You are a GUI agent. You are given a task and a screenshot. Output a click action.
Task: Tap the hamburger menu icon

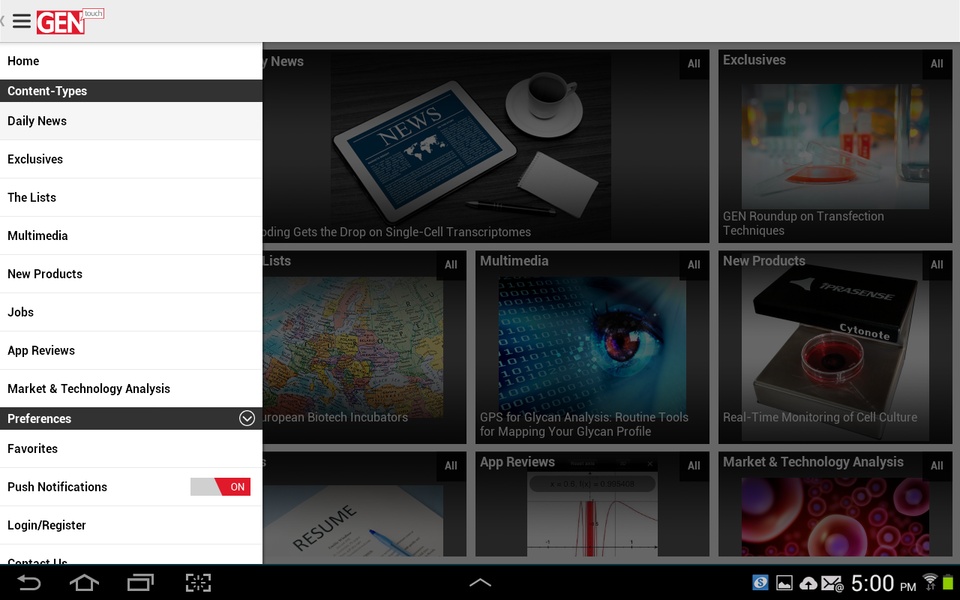click(21, 21)
